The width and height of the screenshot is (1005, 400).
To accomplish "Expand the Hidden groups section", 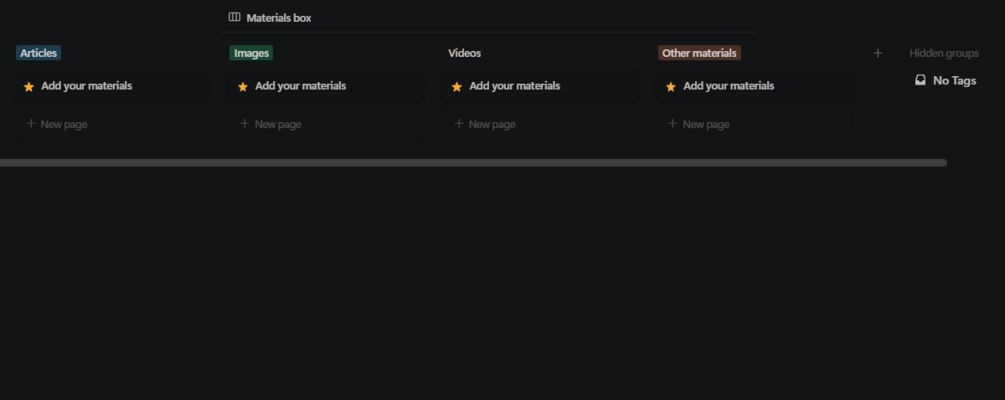I will coord(944,53).
